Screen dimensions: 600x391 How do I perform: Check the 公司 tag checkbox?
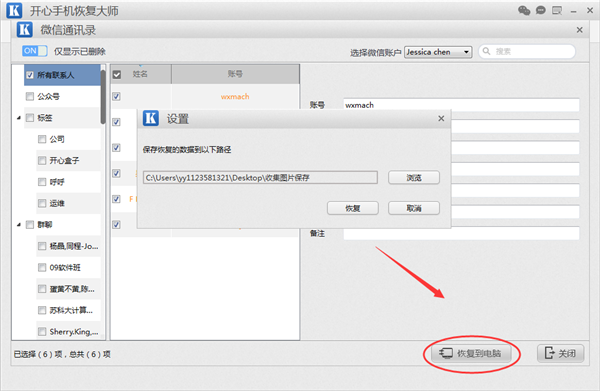pyautogui.click(x=42, y=139)
